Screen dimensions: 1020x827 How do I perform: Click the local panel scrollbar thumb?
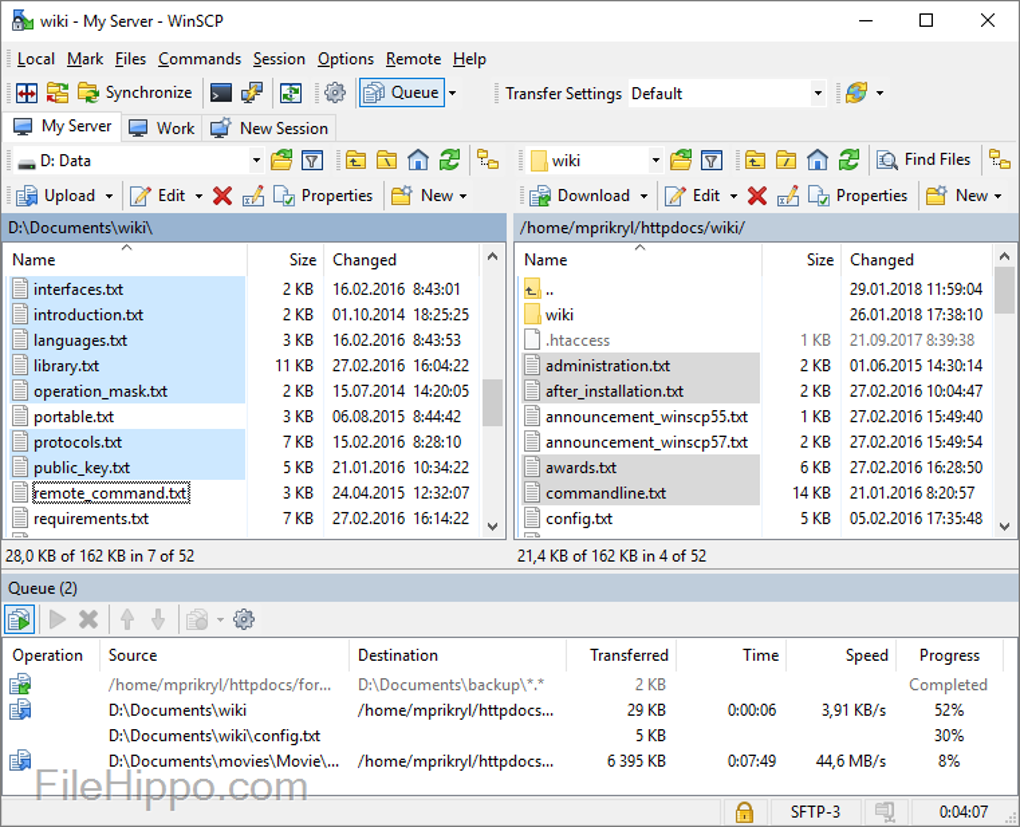pos(492,401)
